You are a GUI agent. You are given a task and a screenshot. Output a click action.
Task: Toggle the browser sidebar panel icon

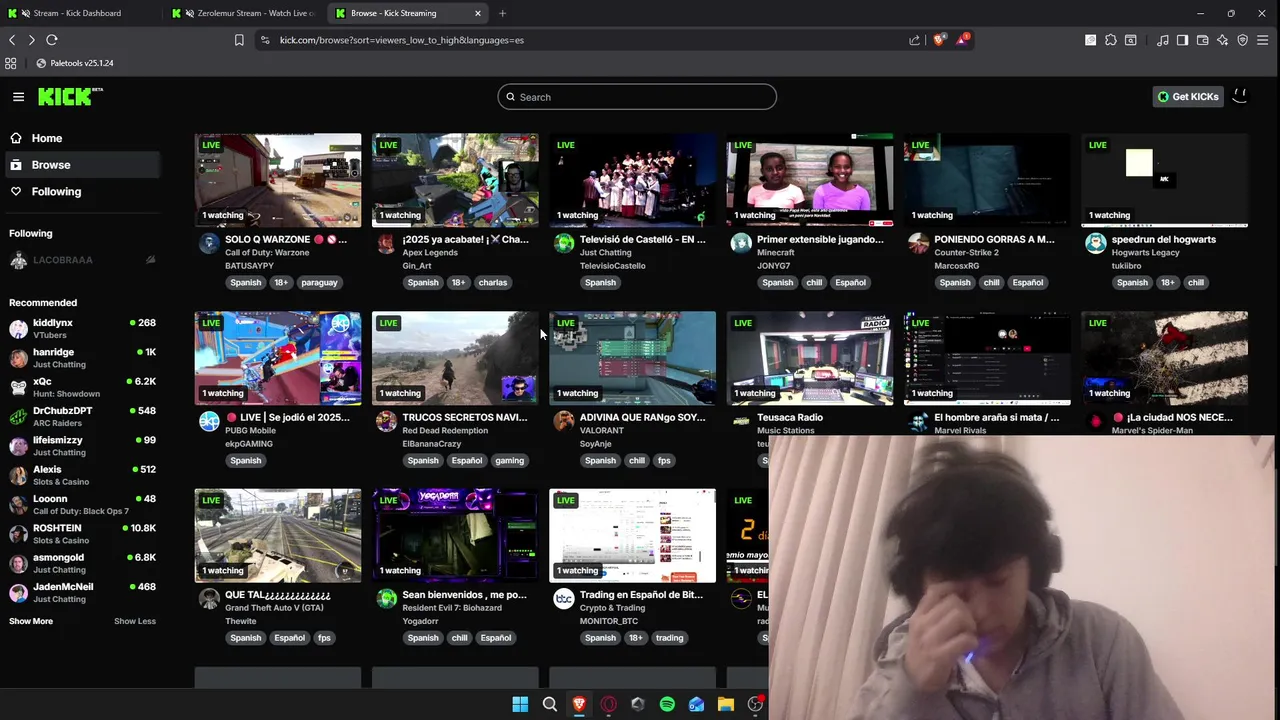(1182, 40)
